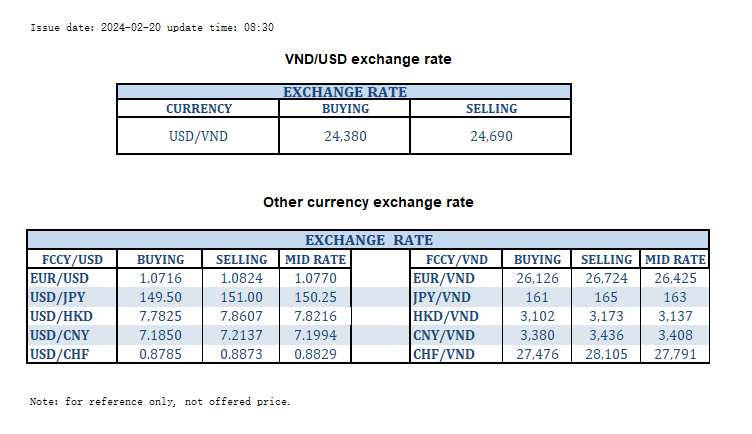Click the FCCY/VND column header
752x434 pixels.
pos(454,259)
